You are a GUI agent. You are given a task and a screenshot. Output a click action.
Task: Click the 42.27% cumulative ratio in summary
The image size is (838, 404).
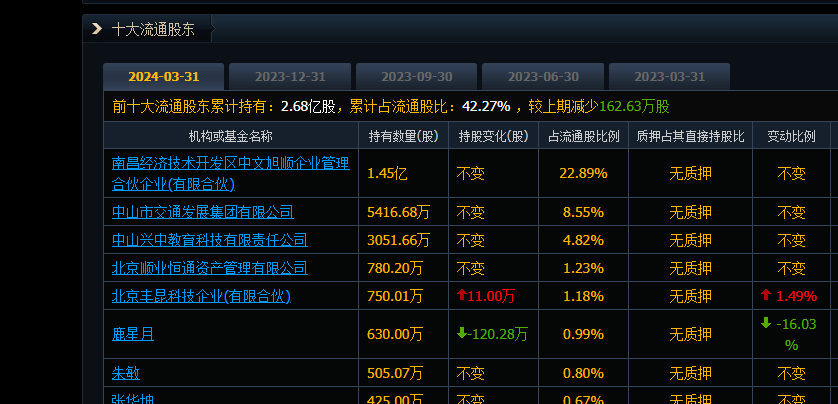[x=486, y=106]
